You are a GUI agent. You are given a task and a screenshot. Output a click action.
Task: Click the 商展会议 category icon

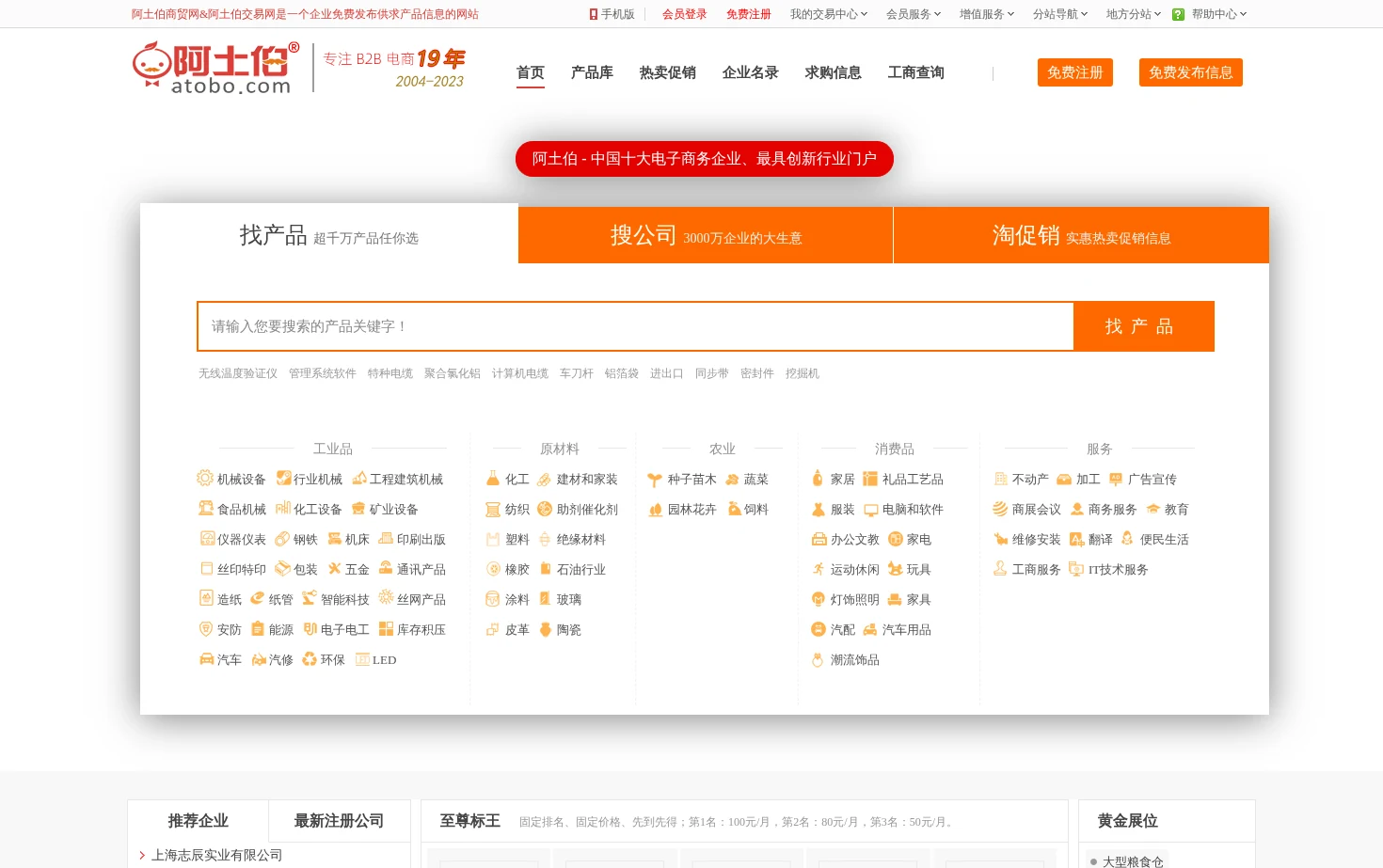tap(1000, 509)
